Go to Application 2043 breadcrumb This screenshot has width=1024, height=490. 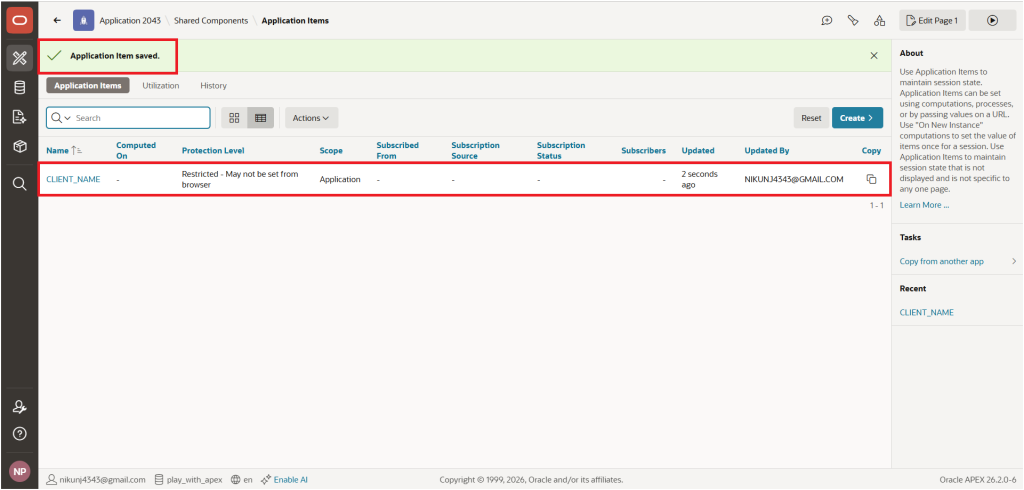[130, 20]
